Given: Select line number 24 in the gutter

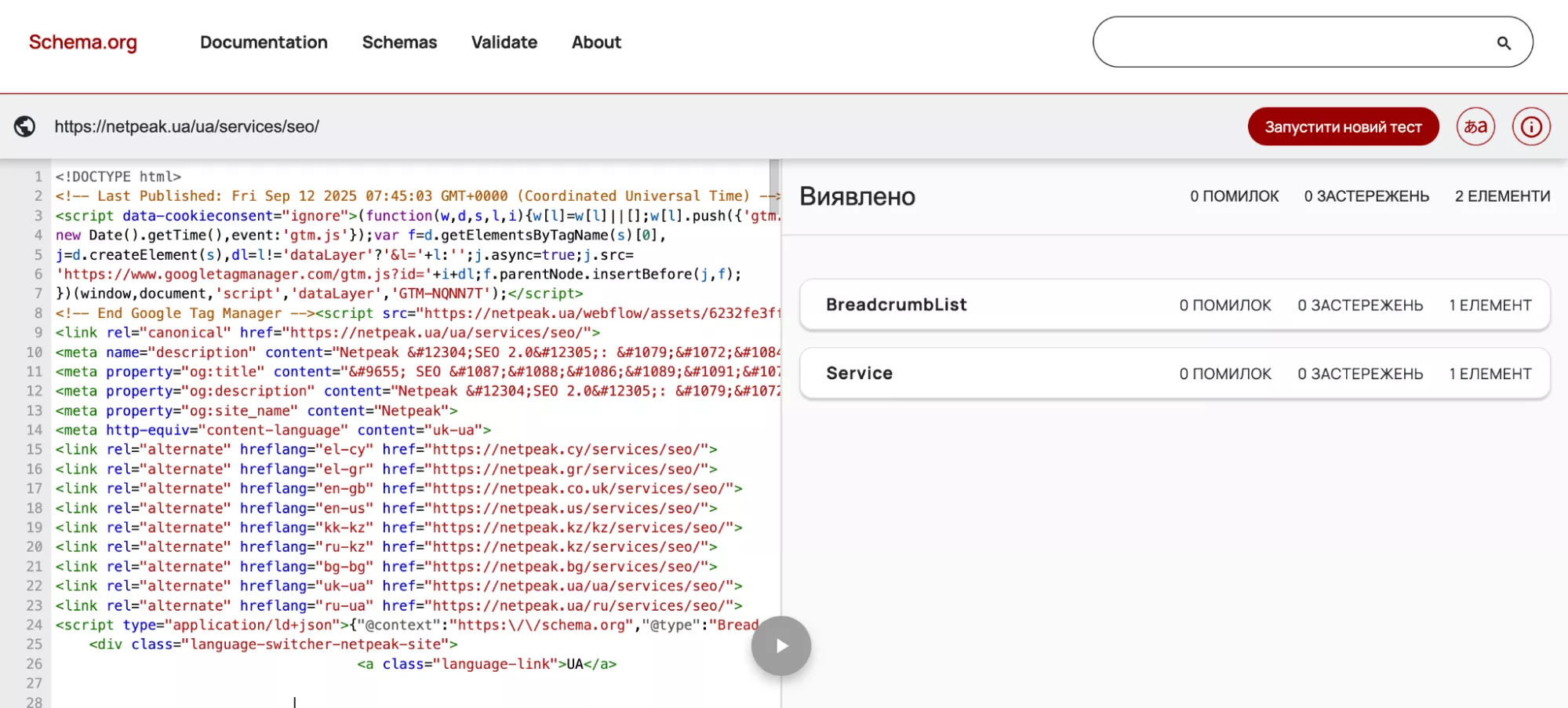Looking at the screenshot, I should [34, 625].
